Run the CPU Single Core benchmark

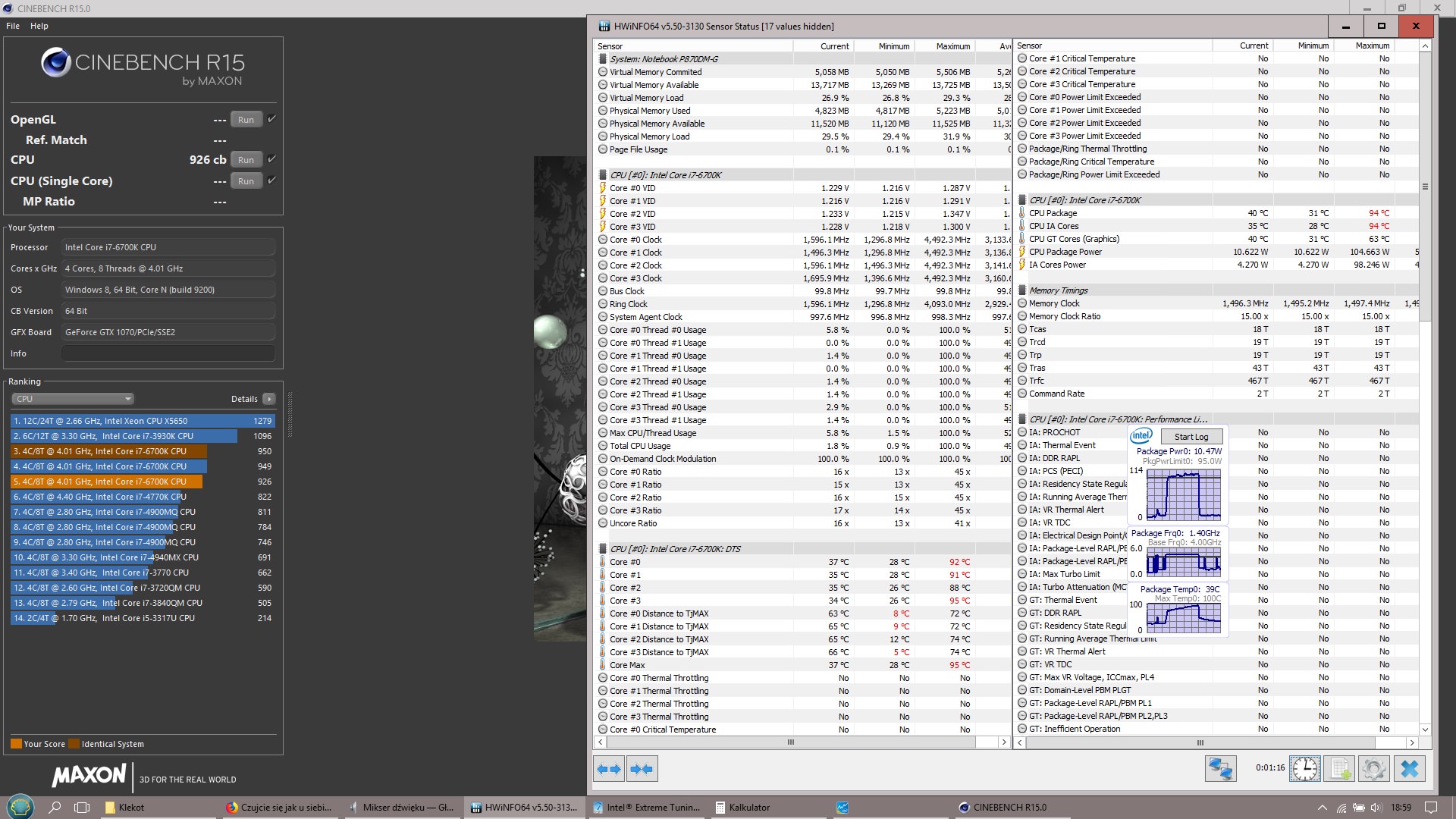coord(246,181)
